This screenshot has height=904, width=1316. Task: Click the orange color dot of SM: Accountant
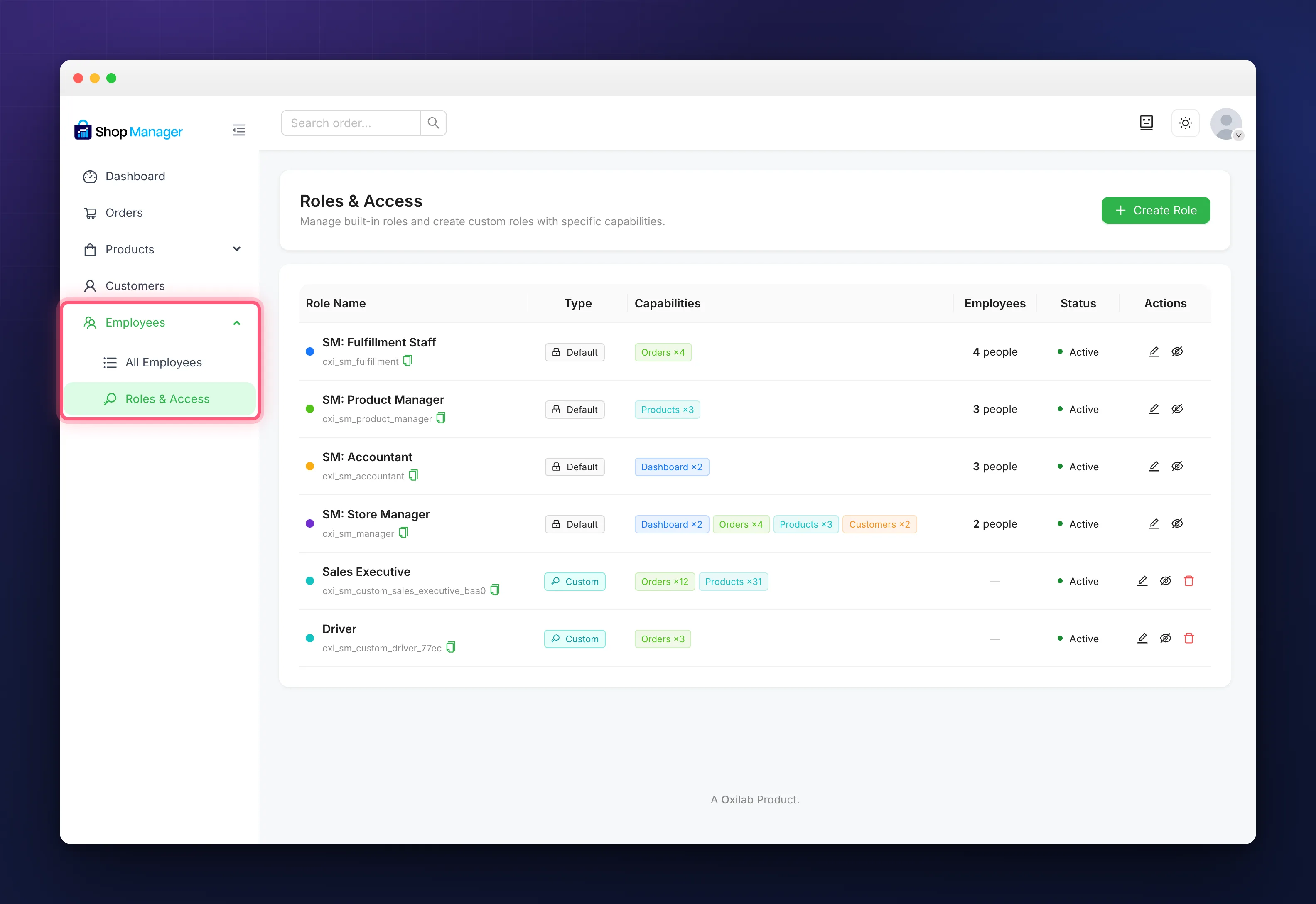click(310, 466)
